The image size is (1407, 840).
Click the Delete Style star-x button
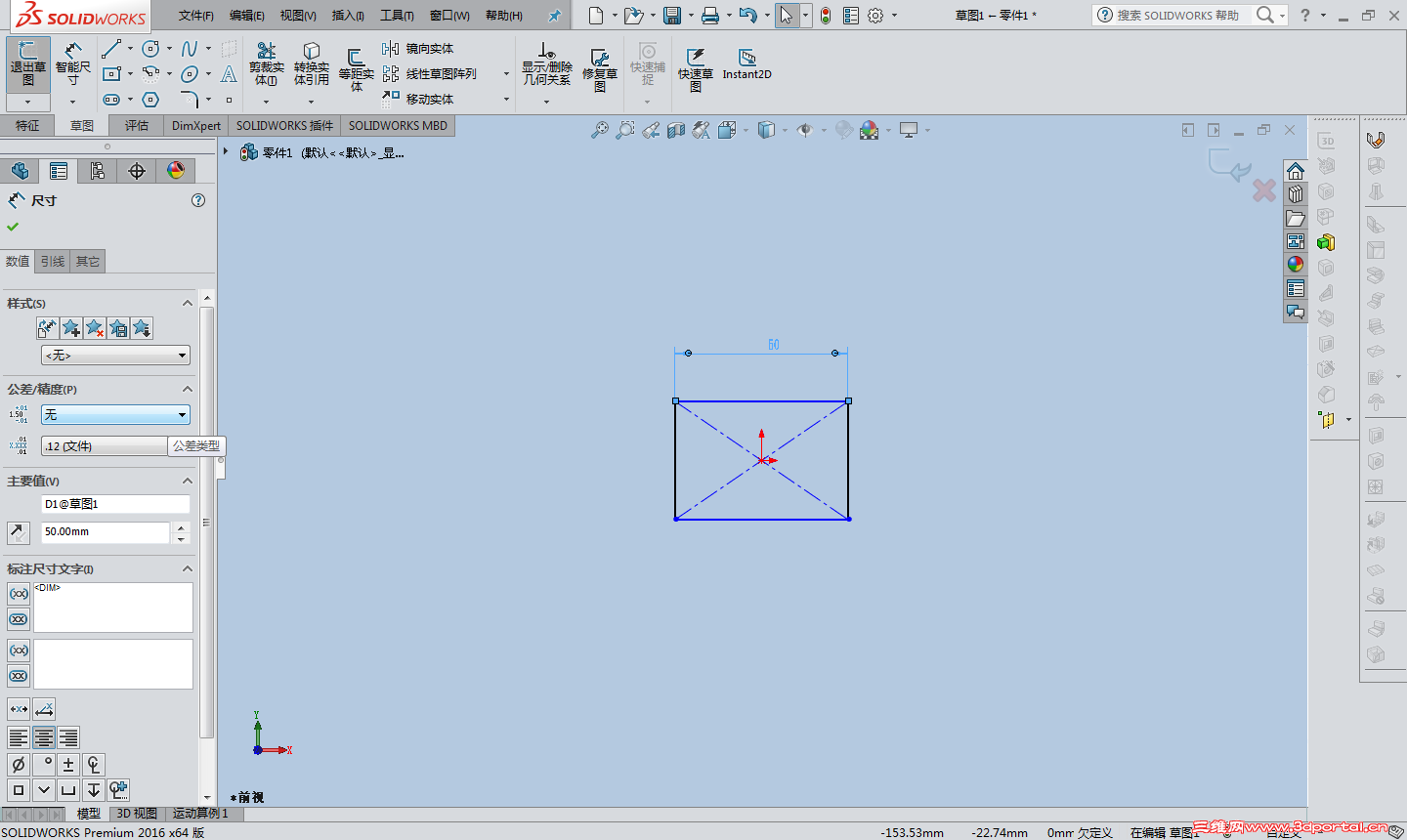[95, 328]
